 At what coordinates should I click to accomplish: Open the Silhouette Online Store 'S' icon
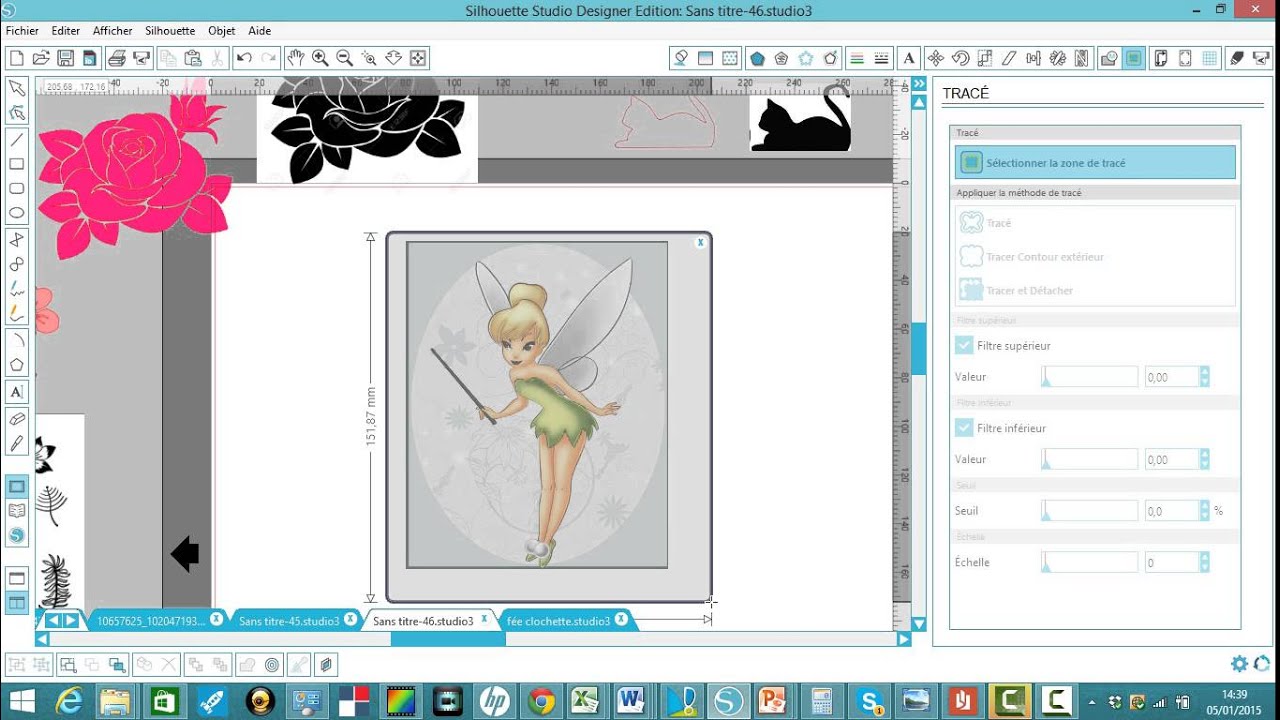tap(17, 535)
